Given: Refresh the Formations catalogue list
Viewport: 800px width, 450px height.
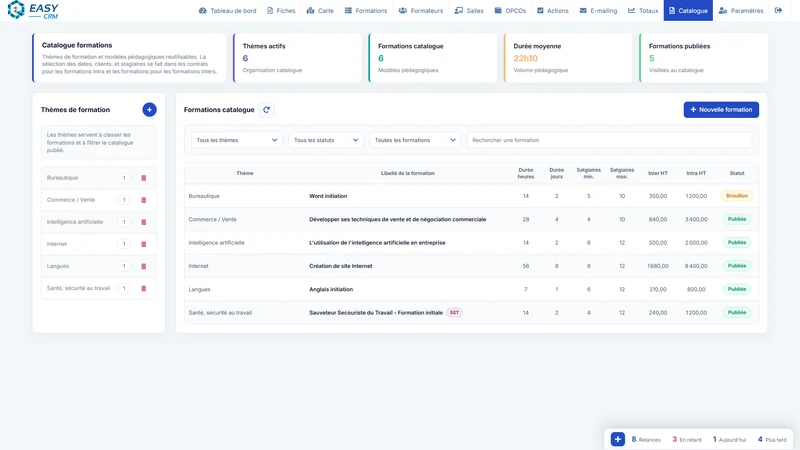Looking at the screenshot, I should click(x=266, y=110).
